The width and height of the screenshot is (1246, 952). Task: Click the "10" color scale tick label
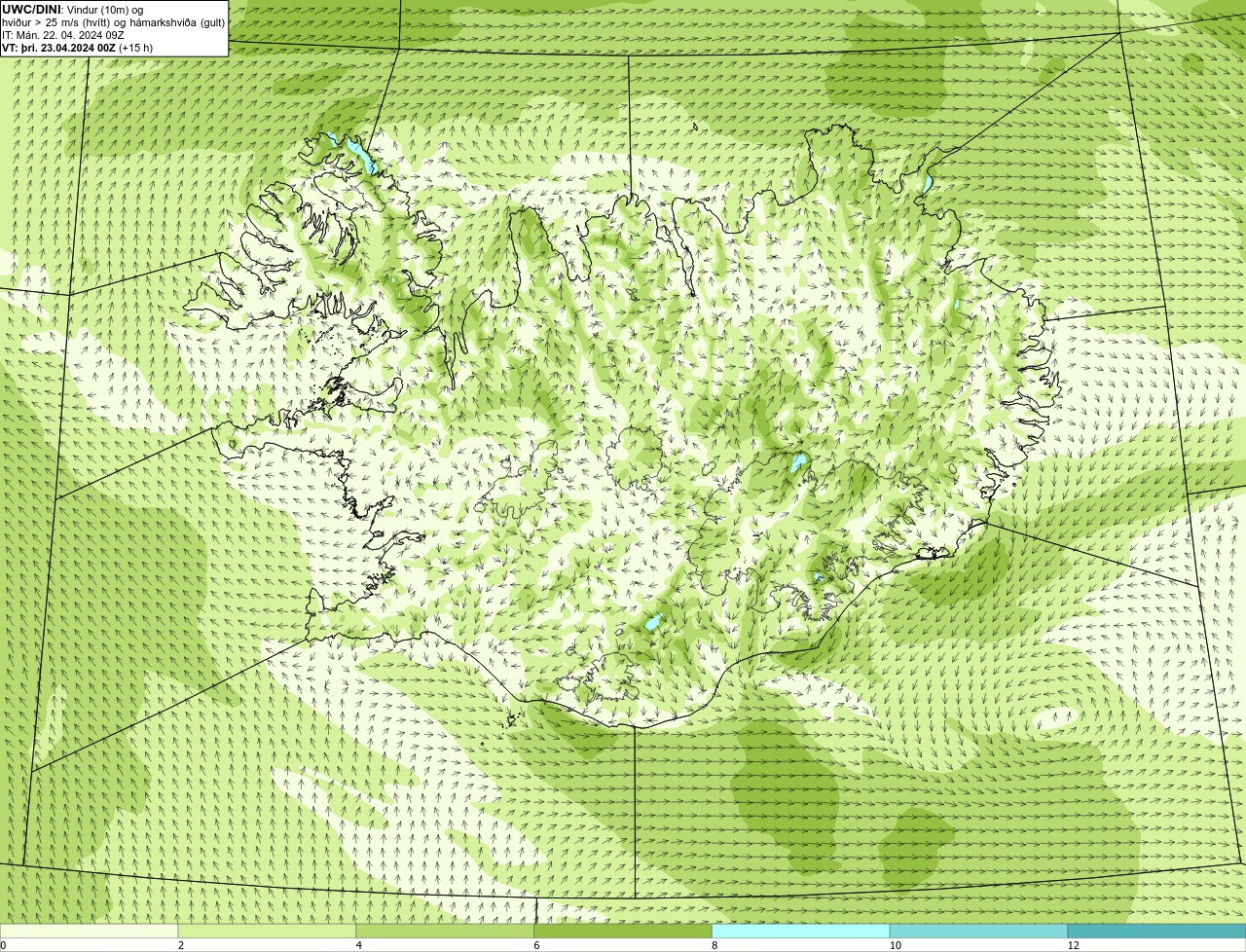(x=895, y=945)
